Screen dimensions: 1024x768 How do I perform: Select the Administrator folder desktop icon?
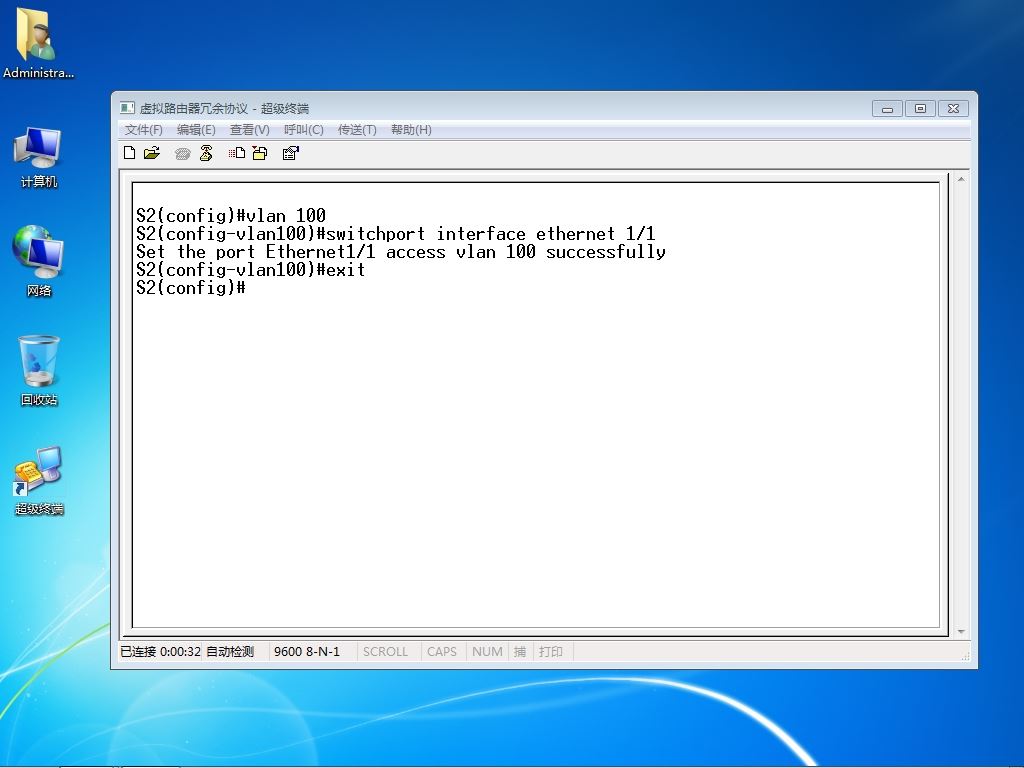pos(38,43)
